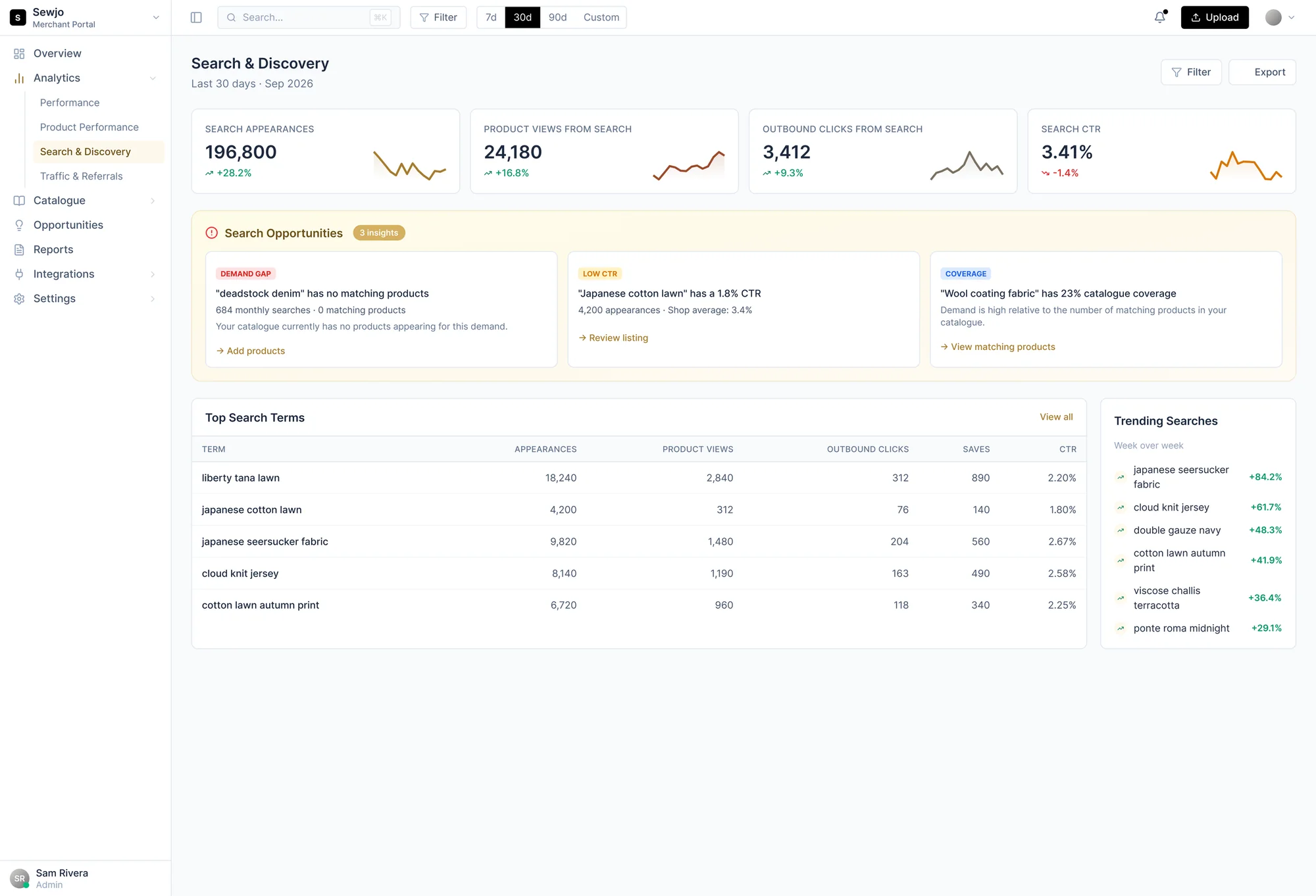Expand the Settings section chevron

click(153, 299)
